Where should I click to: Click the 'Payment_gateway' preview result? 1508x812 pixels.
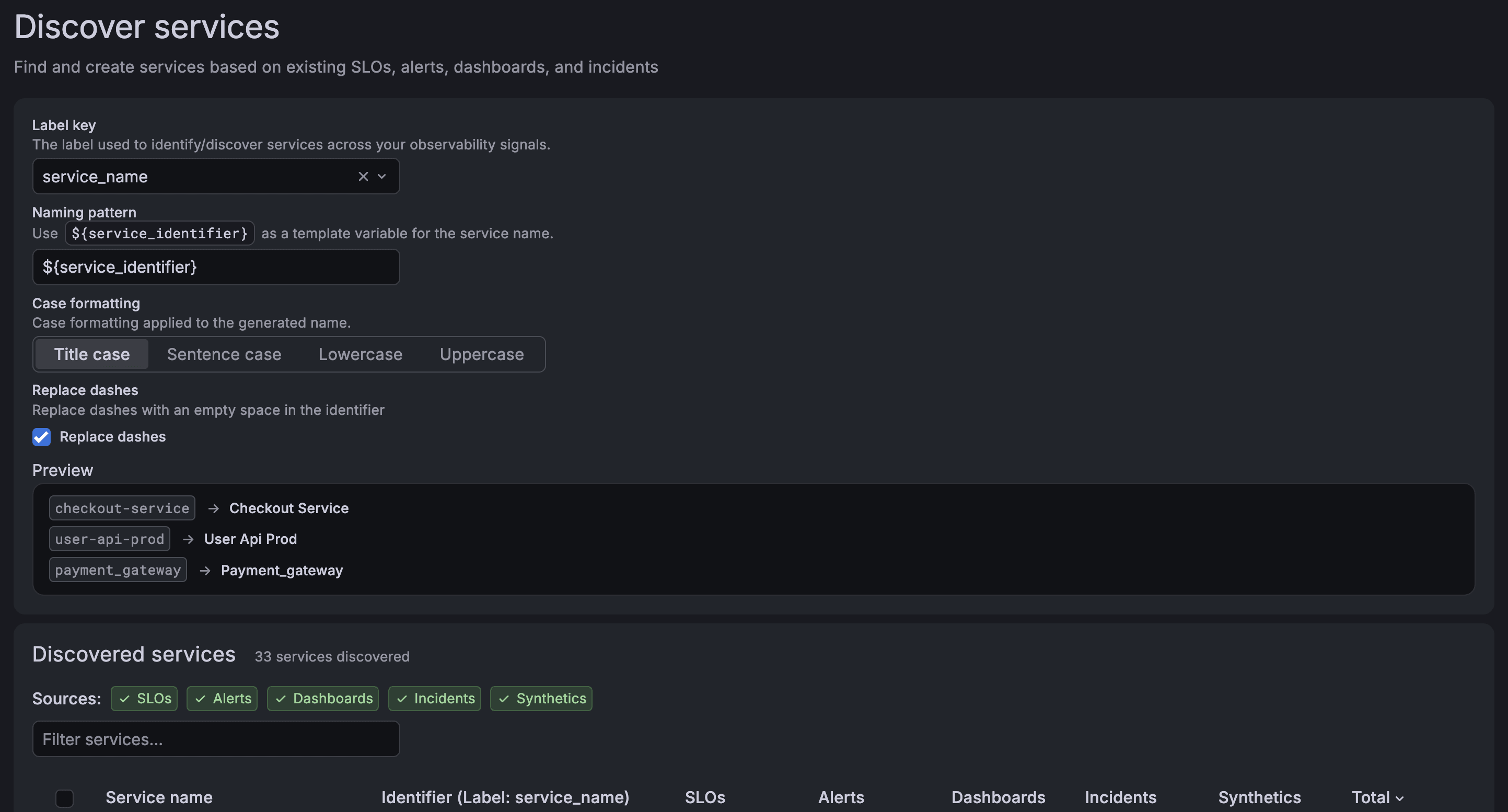[x=282, y=570]
